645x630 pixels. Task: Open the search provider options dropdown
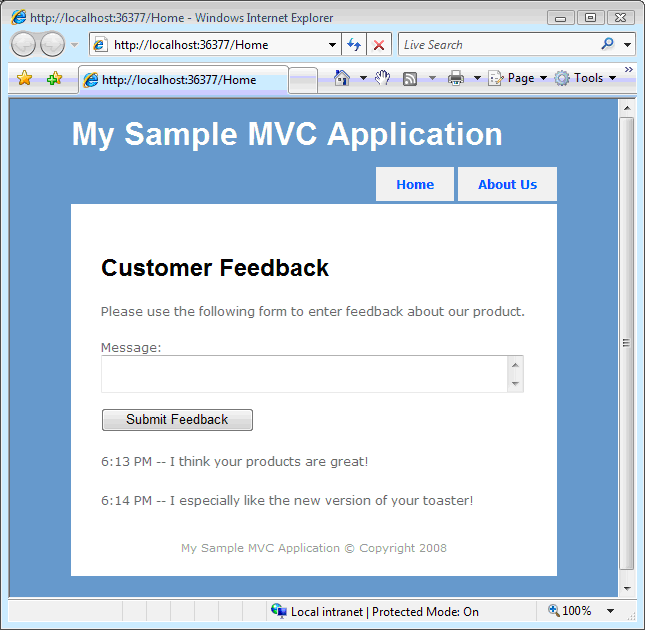[627, 44]
